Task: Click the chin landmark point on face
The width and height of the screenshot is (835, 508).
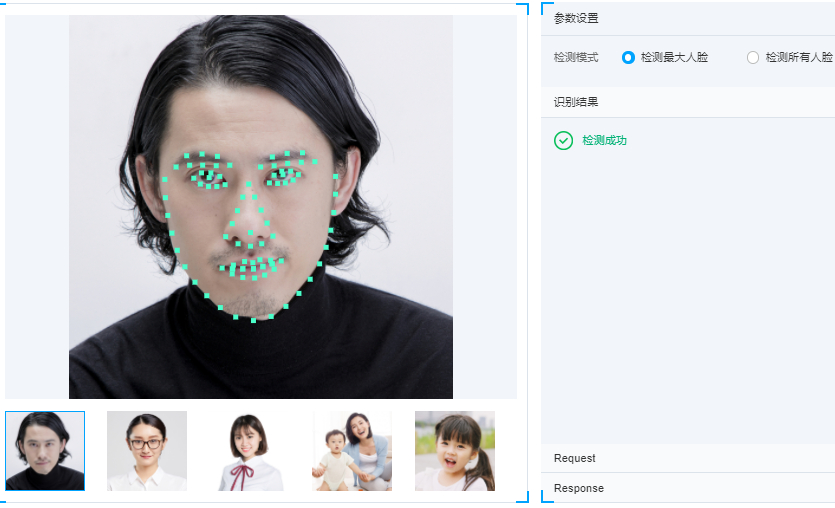Action: pyautogui.click(x=253, y=321)
